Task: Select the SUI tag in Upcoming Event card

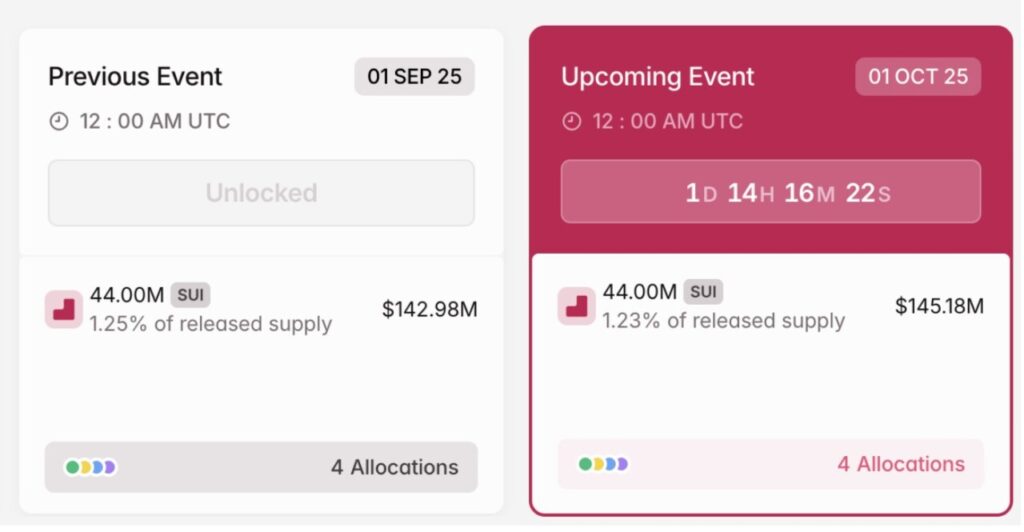Action: pyautogui.click(x=703, y=292)
